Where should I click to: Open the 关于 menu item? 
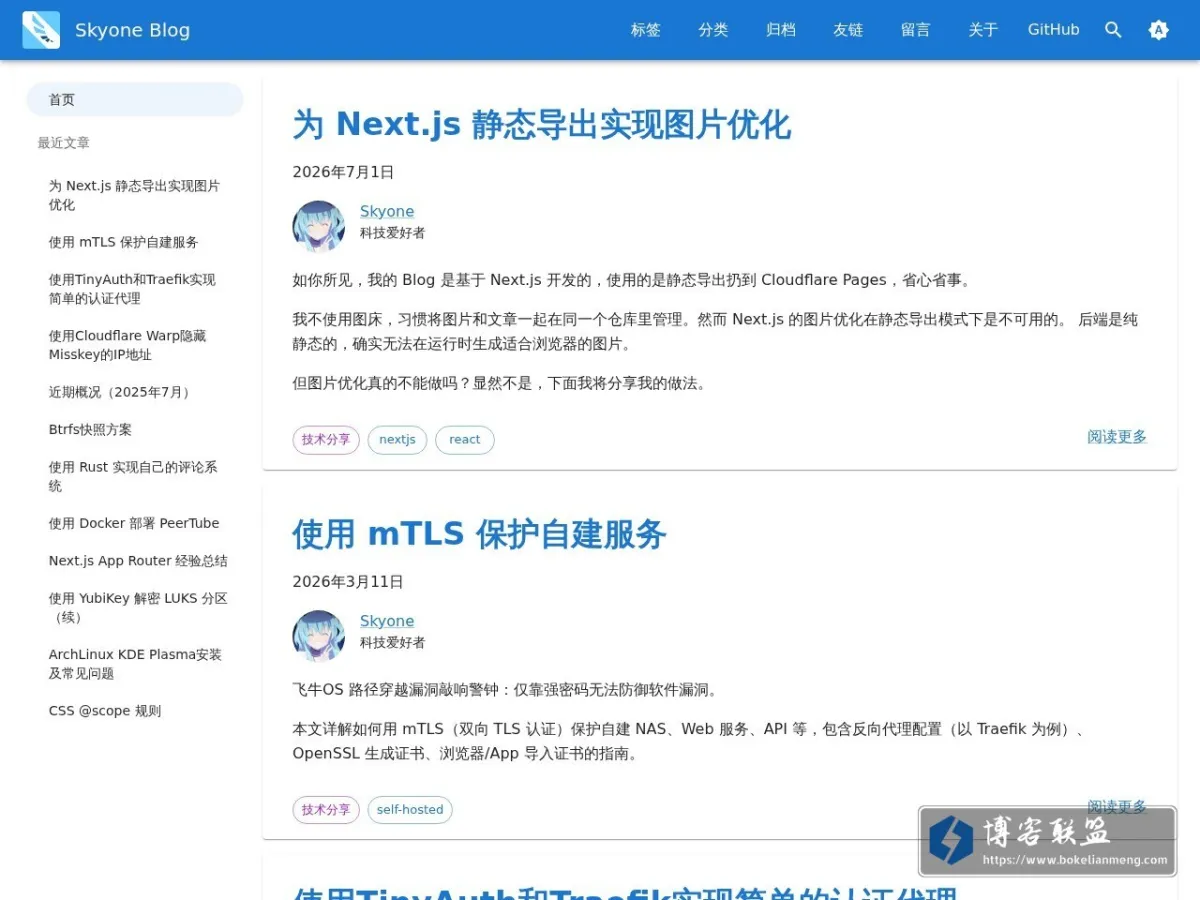pyautogui.click(x=983, y=30)
